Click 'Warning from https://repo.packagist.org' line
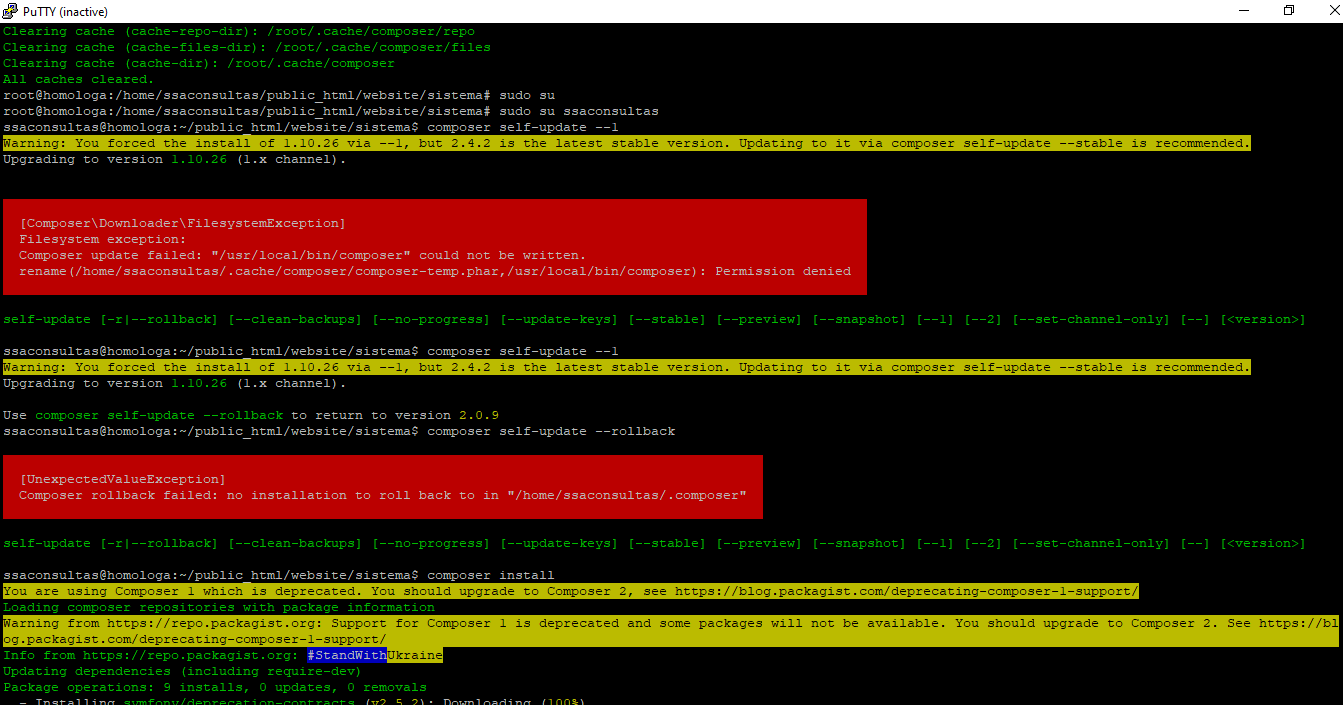The width and height of the screenshot is (1343, 705). pyautogui.click(x=671, y=631)
